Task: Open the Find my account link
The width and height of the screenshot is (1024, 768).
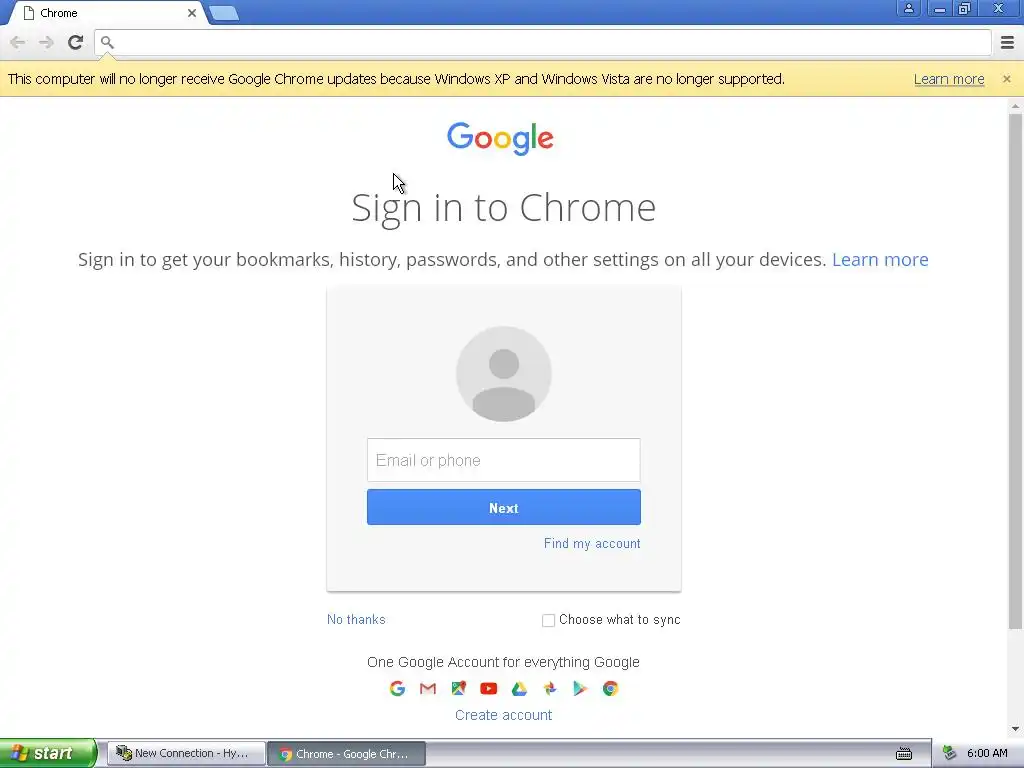Action: click(592, 543)
